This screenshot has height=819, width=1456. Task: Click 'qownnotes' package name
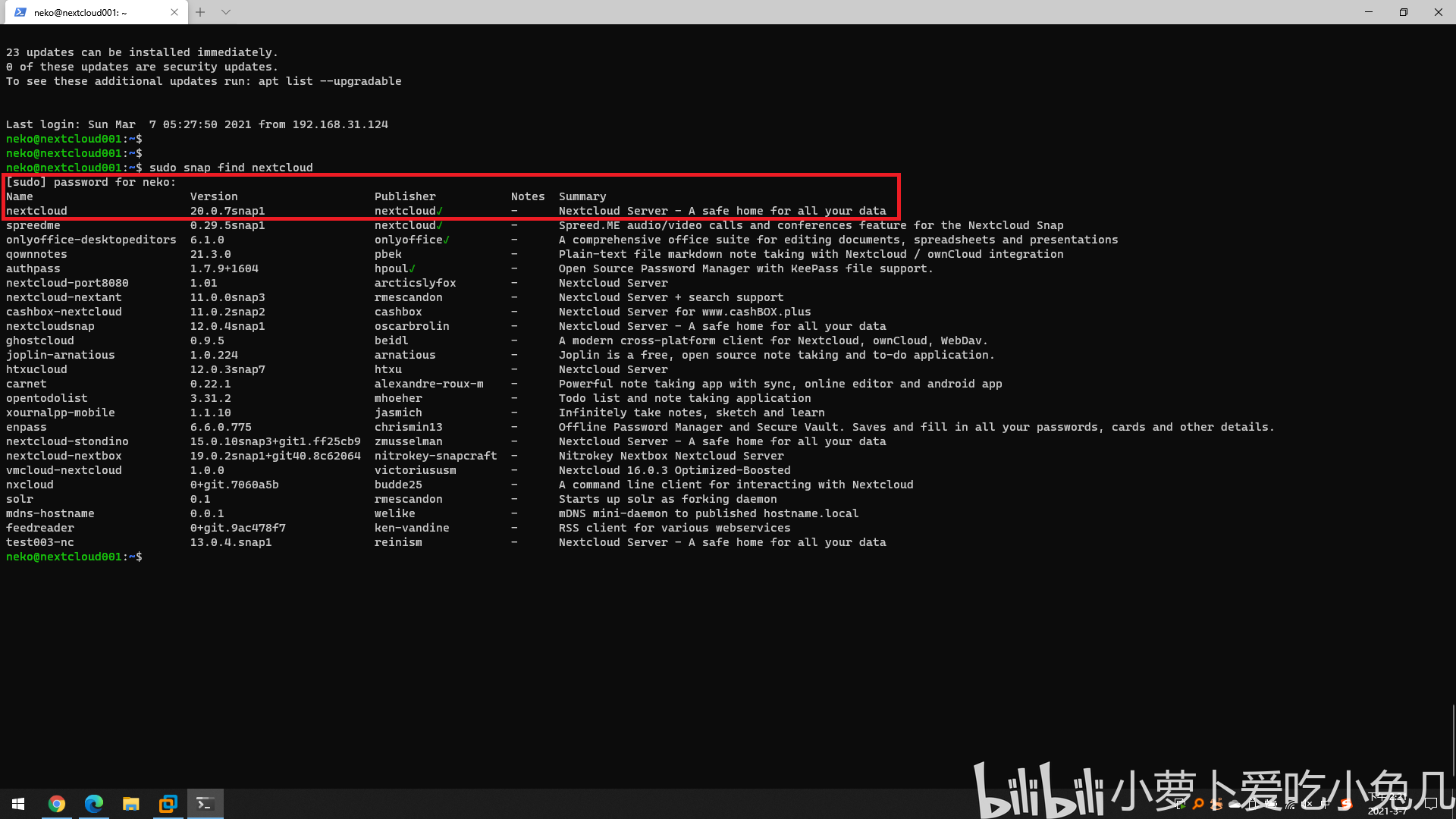(x=36, y=254)
